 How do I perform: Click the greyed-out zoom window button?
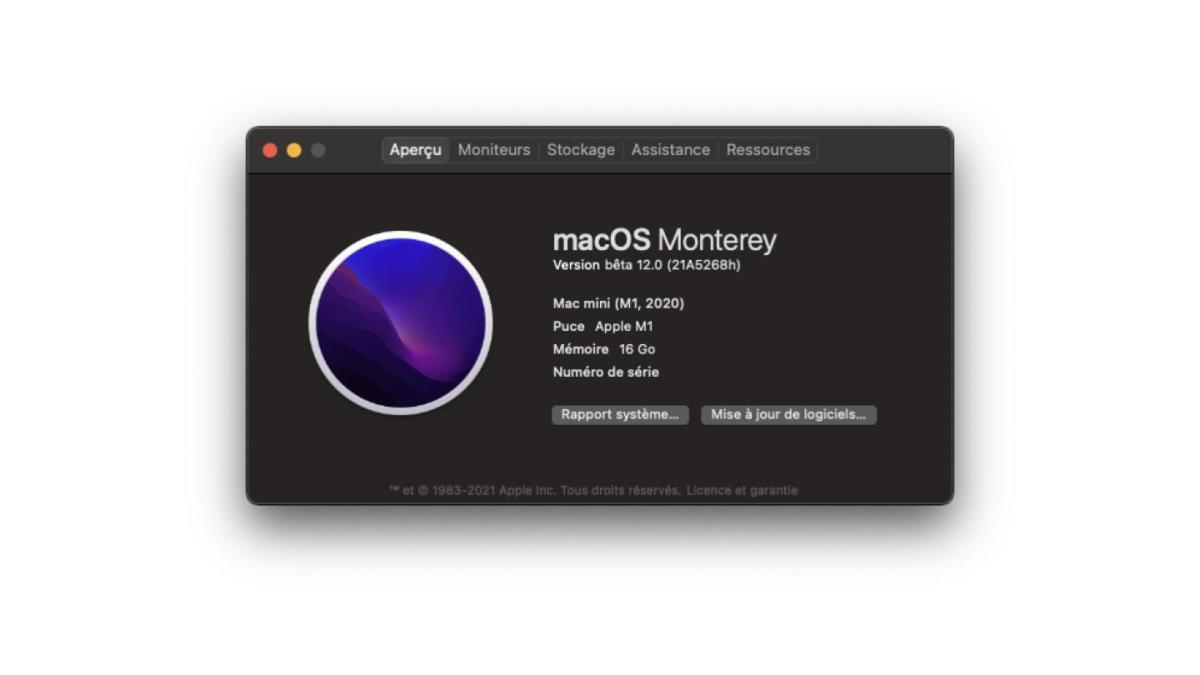coord(318,150)
